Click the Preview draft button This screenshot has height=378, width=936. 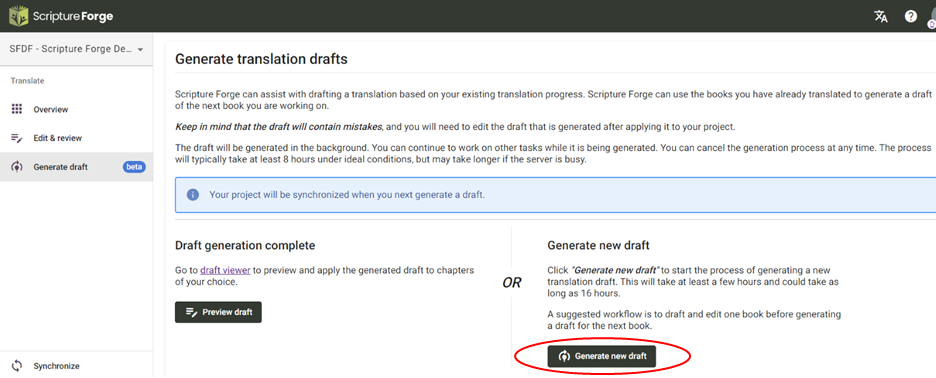coord(218,312)
